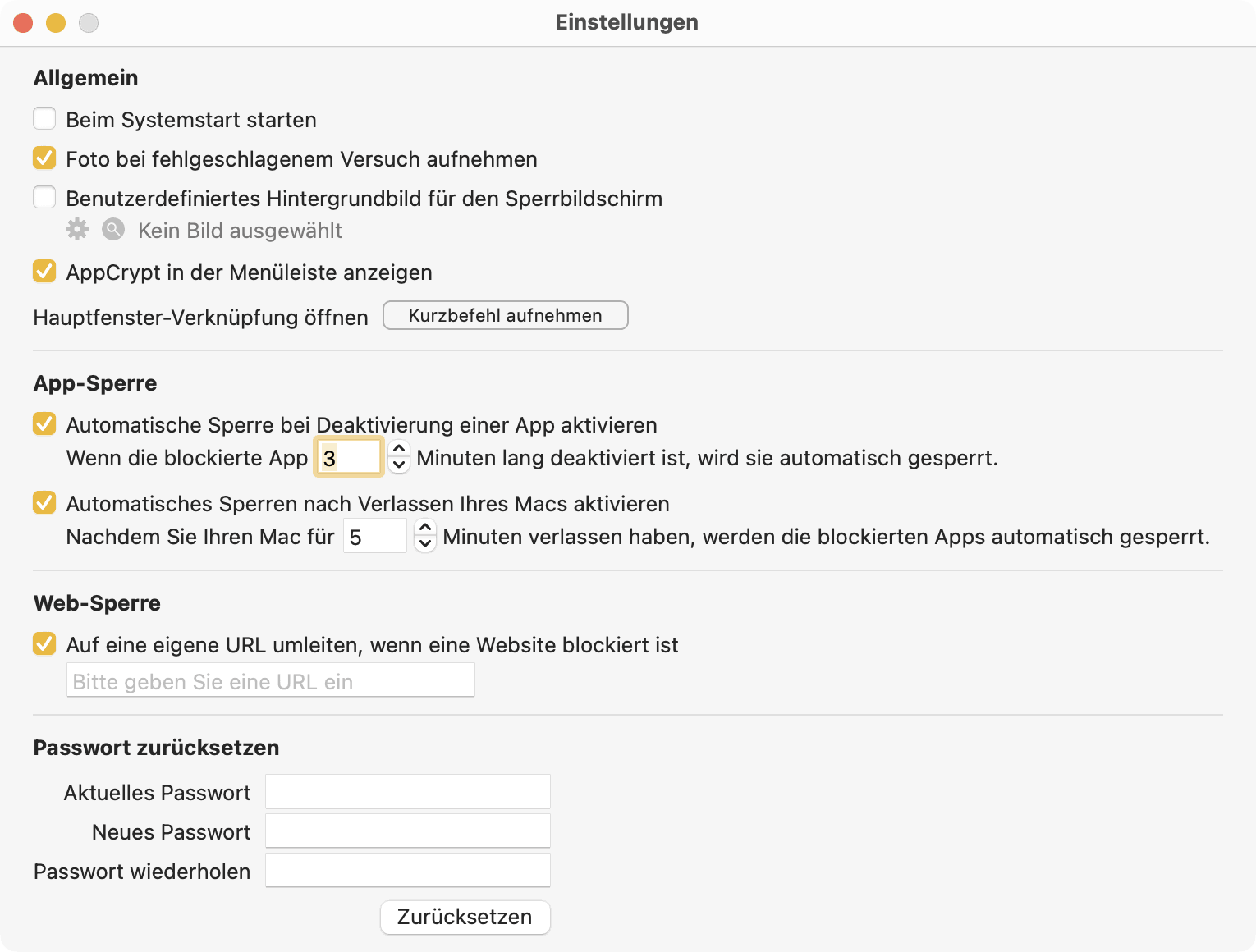Toggle Automatisches Sperren nach Verlassen Ihres Macs
The image size is (1256, 952).
click(x=44, y=502)
